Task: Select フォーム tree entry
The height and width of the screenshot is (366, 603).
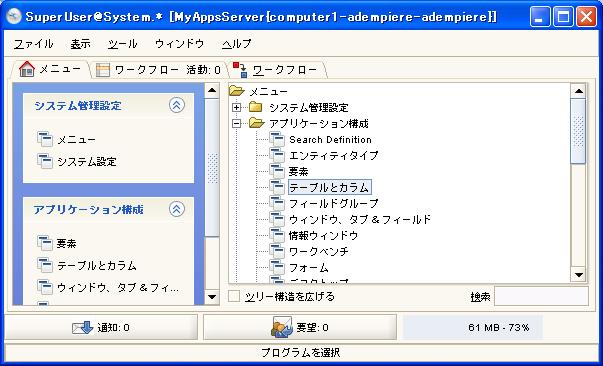Action: pyautogui.click(x=309, y=268)
